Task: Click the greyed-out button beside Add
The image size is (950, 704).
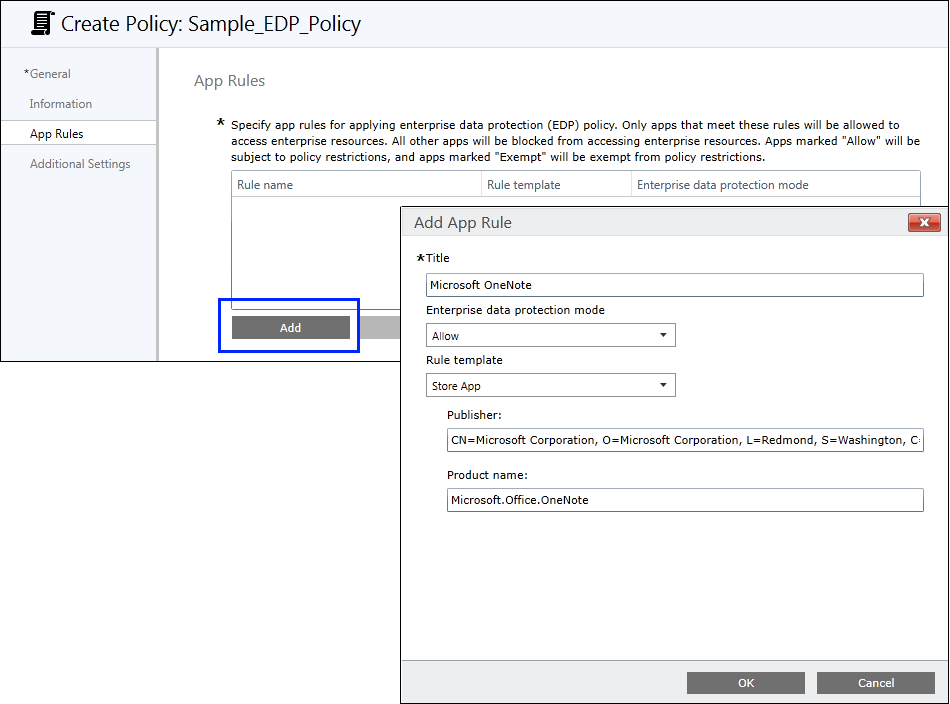Action: [x=380, y=328]
